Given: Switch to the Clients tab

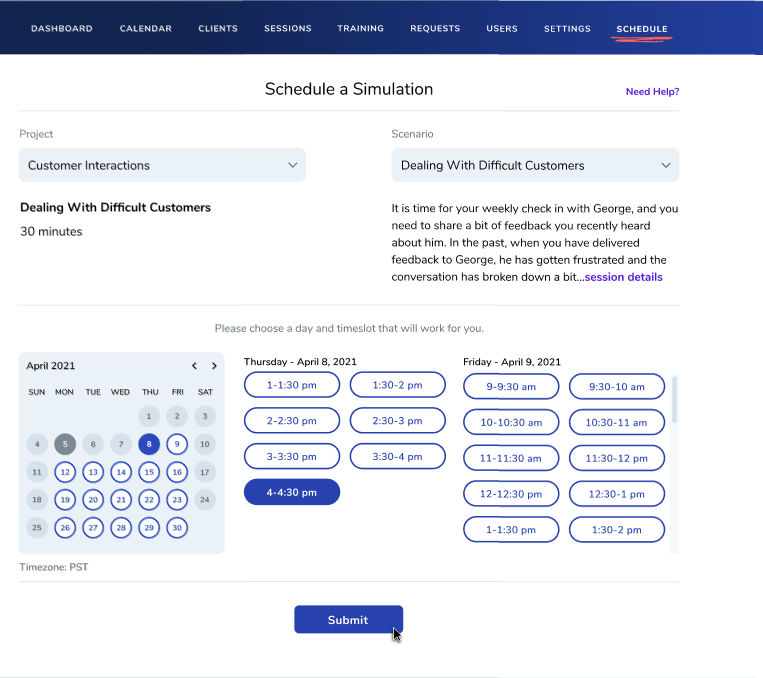Looking at the screenshot, I should pyautogui.click(x=218, y=28).
